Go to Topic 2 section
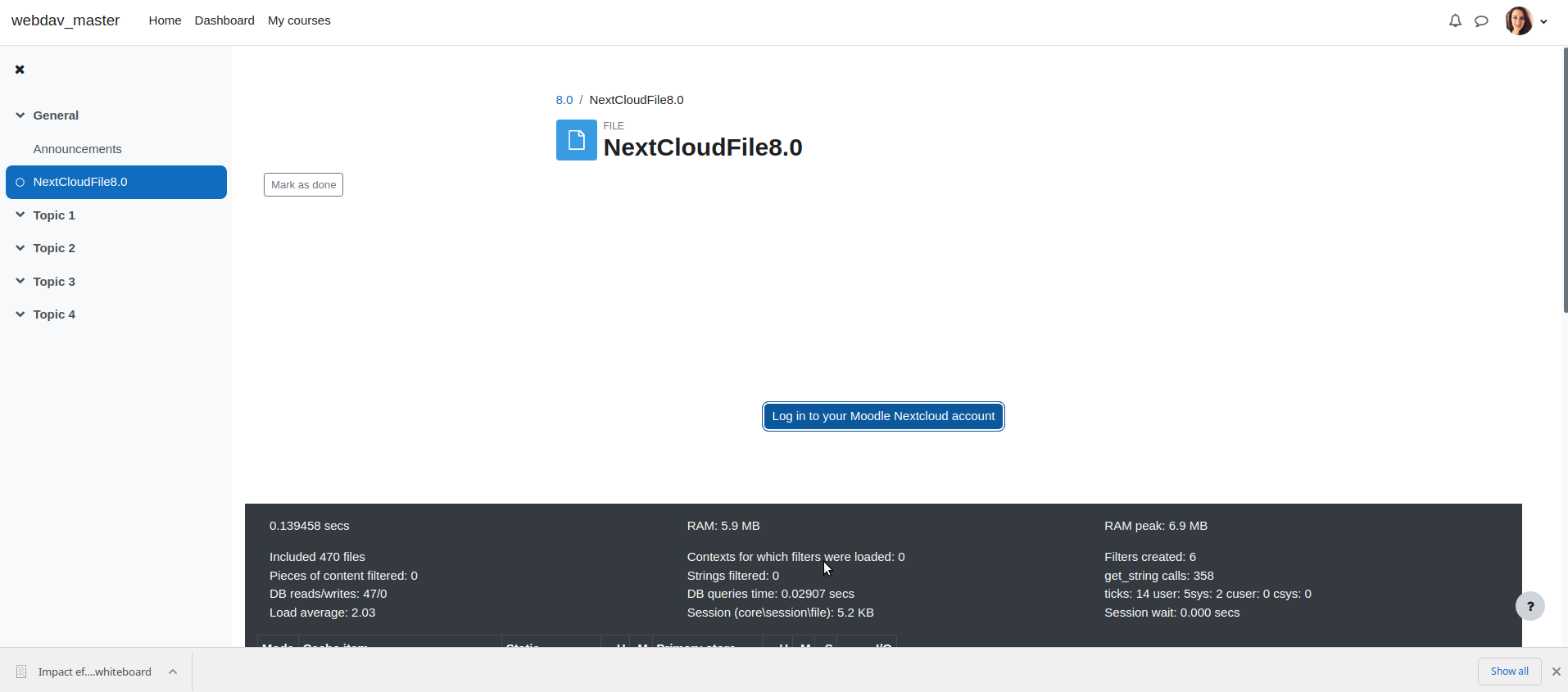The image size is (1568, 692). point(54,248)
